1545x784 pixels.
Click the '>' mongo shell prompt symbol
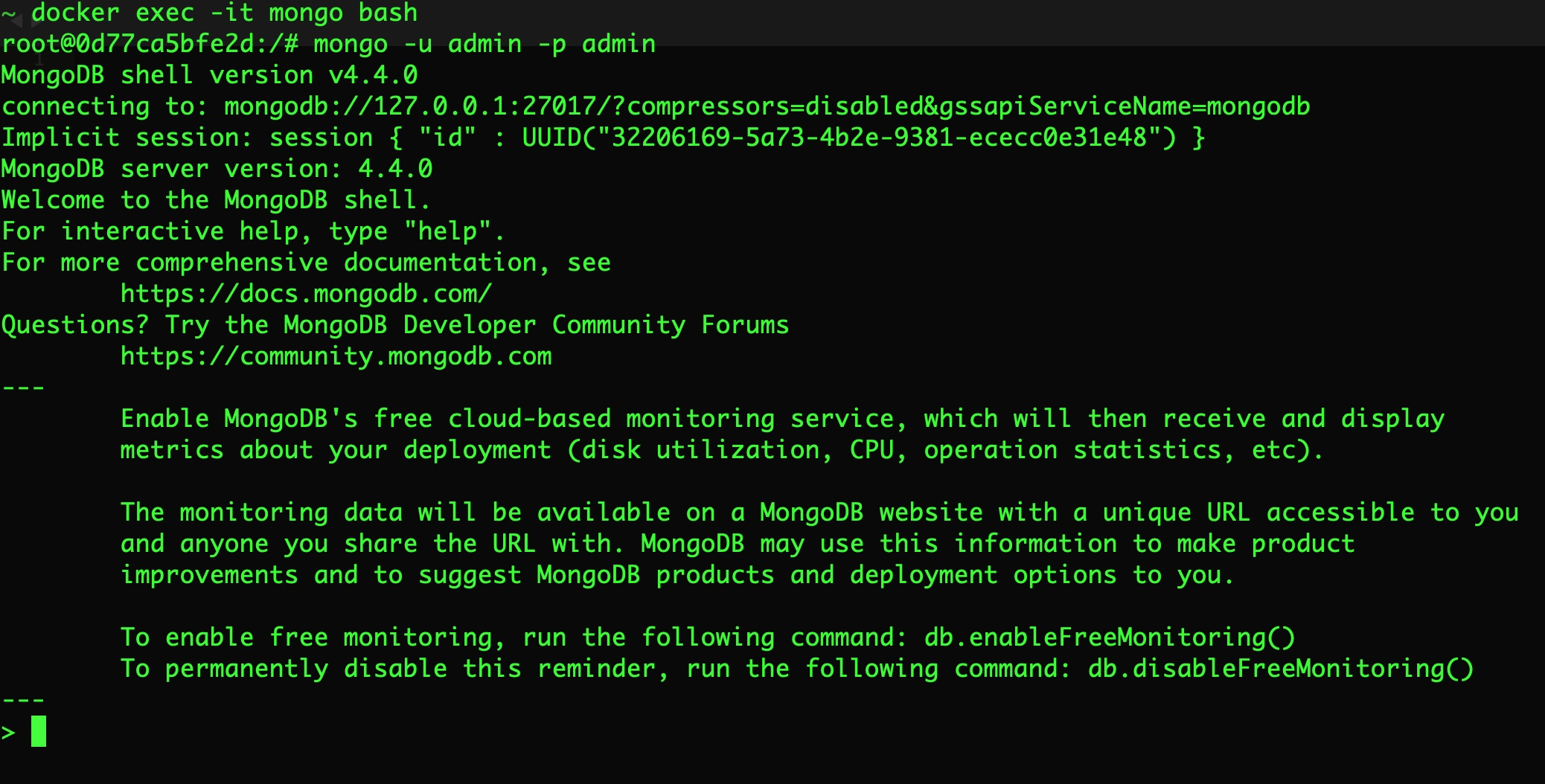9,733
